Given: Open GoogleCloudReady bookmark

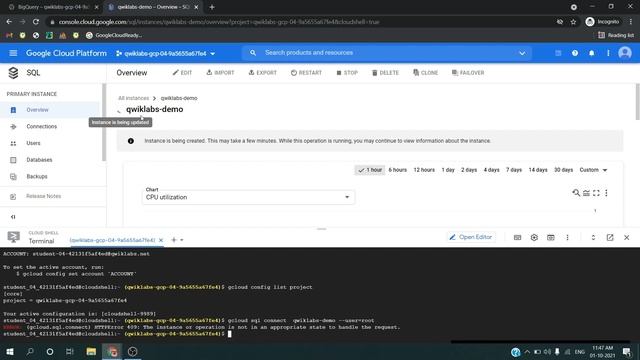Looking at the screenshot, I should click(114, 36).
